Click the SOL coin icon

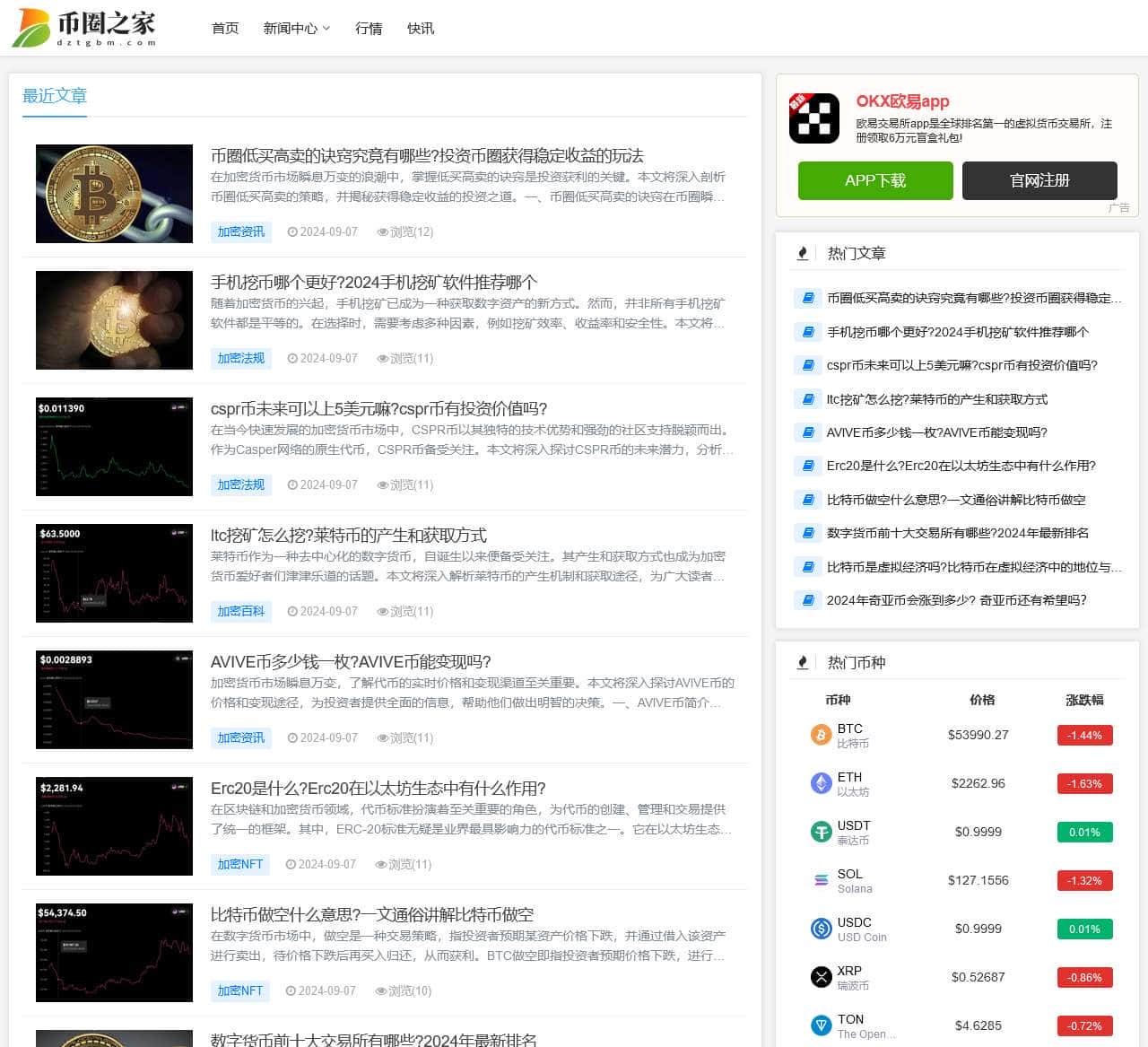[821, 880]
